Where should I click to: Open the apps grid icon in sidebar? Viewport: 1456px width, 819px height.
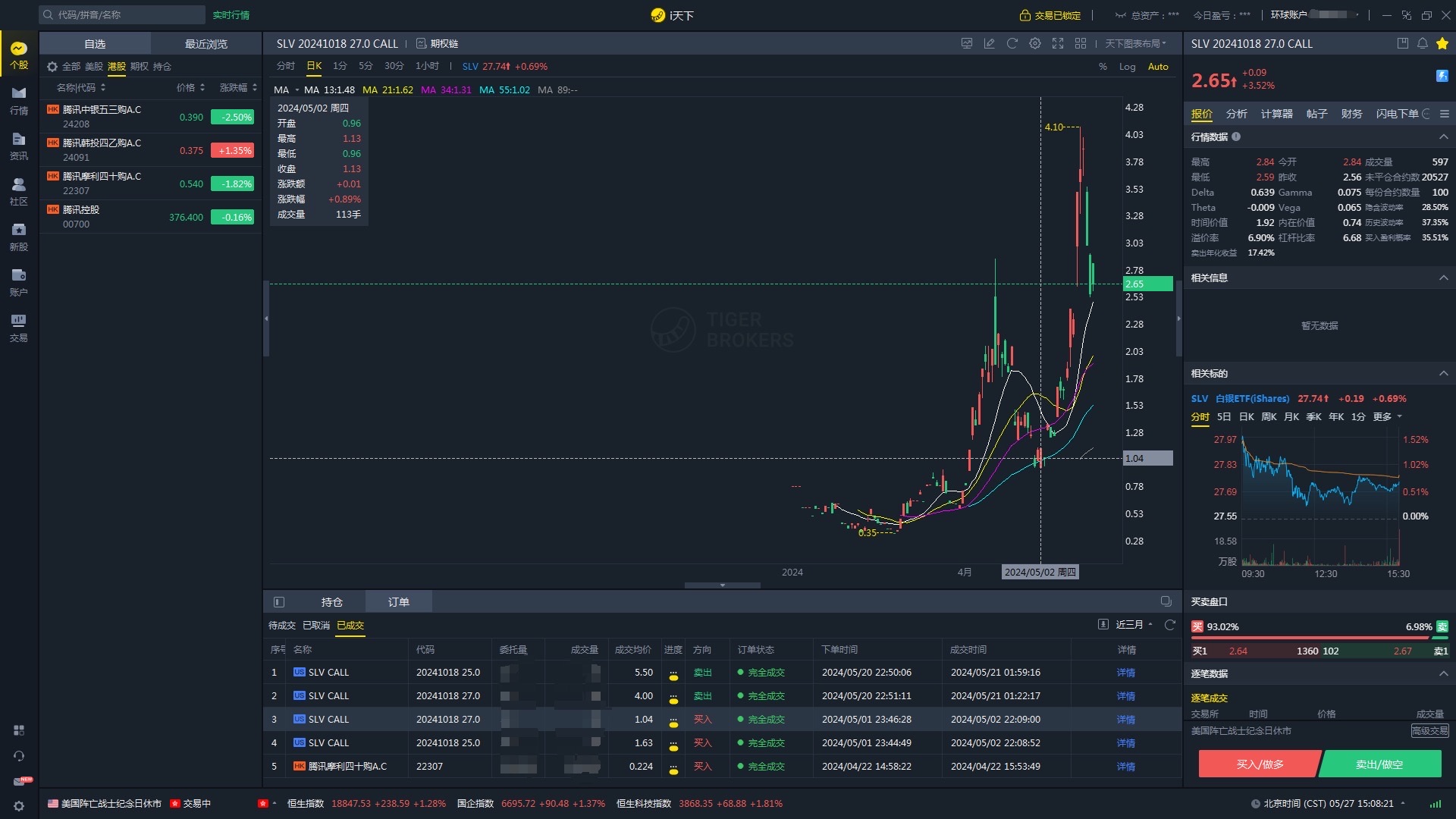pyautogui.click(x=19, y=730)
